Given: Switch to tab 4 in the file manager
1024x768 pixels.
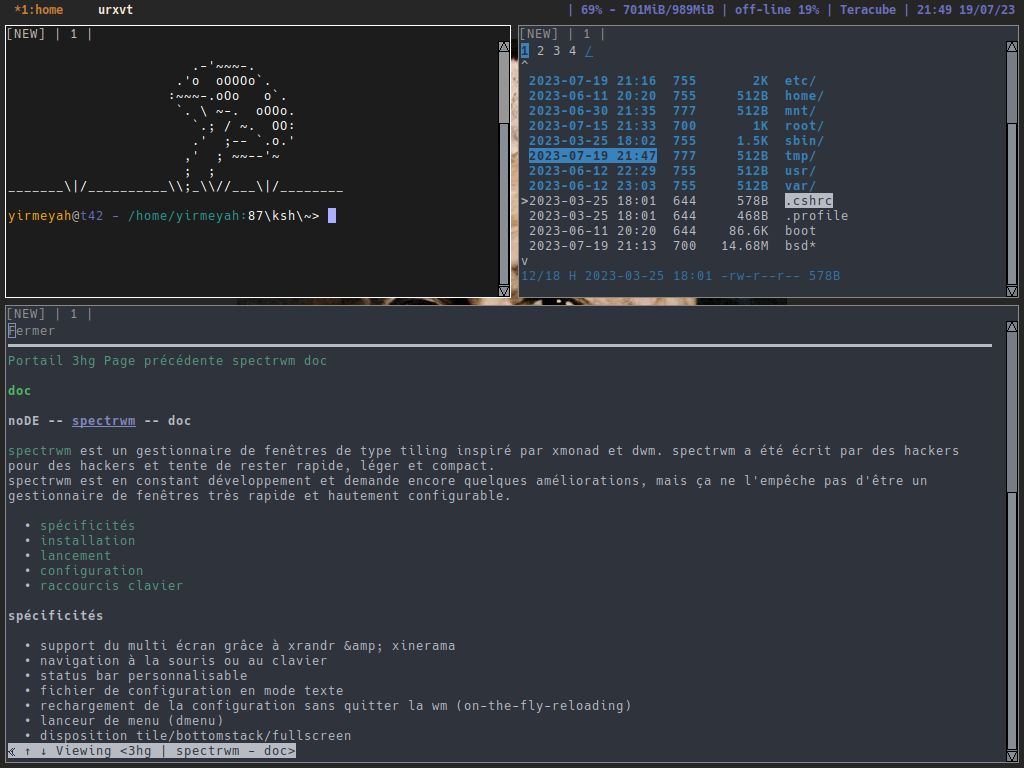Looking at the screenshot, I should point(573,51).
